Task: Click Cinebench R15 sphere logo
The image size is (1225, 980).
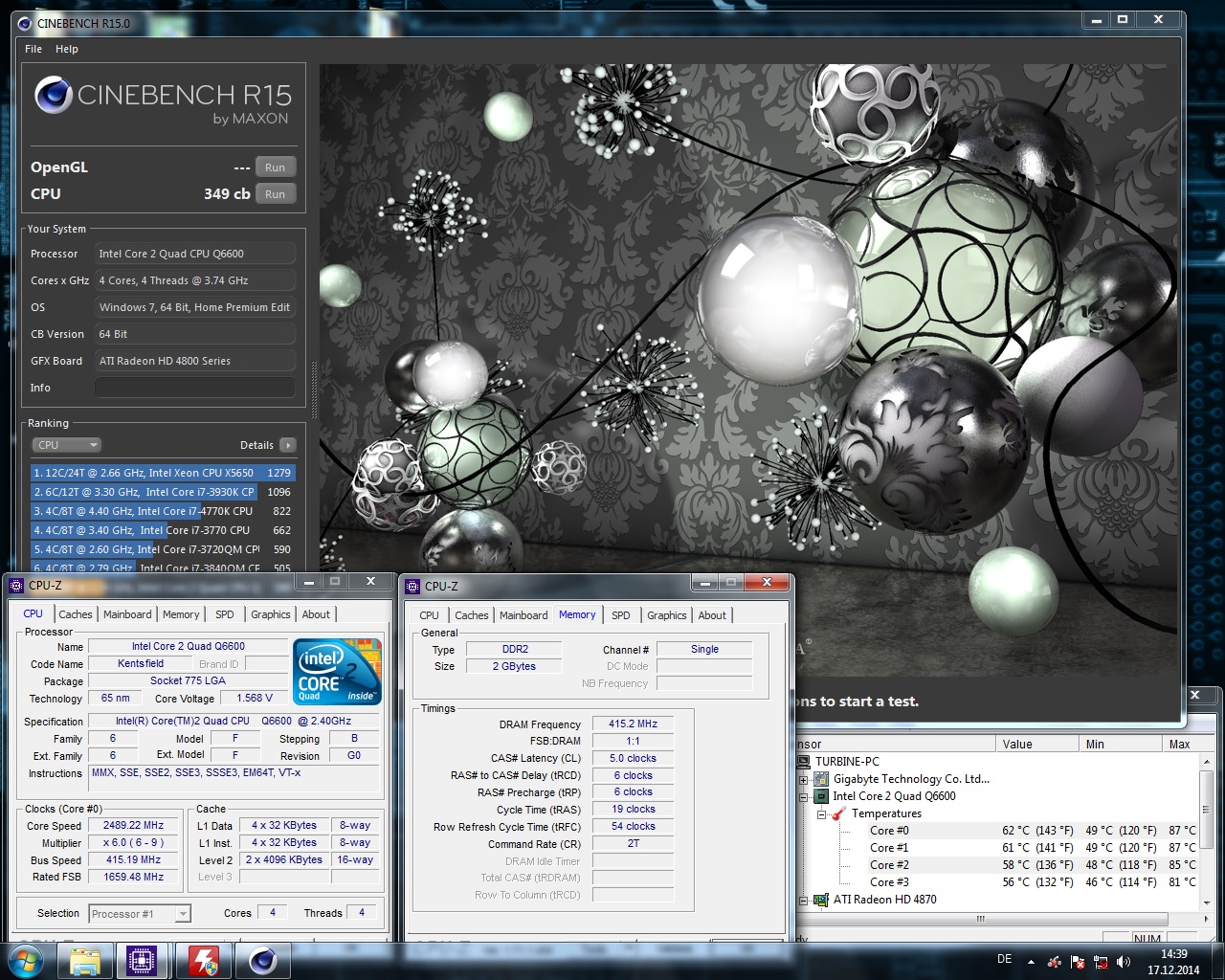Action: (54, 96)
